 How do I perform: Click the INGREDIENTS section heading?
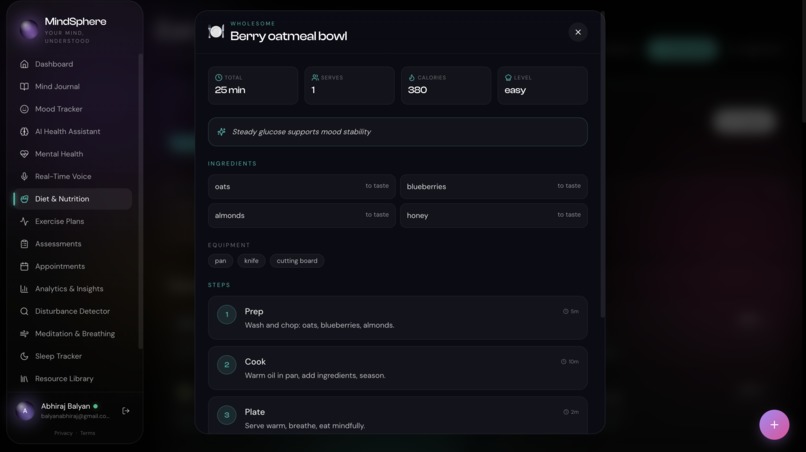[232, 164]
